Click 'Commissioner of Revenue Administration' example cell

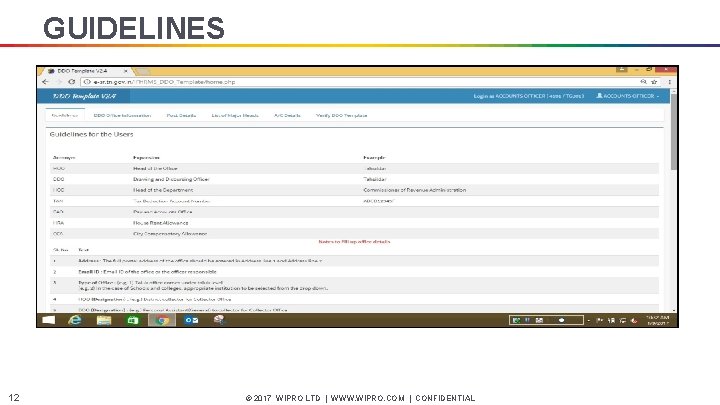414,190
